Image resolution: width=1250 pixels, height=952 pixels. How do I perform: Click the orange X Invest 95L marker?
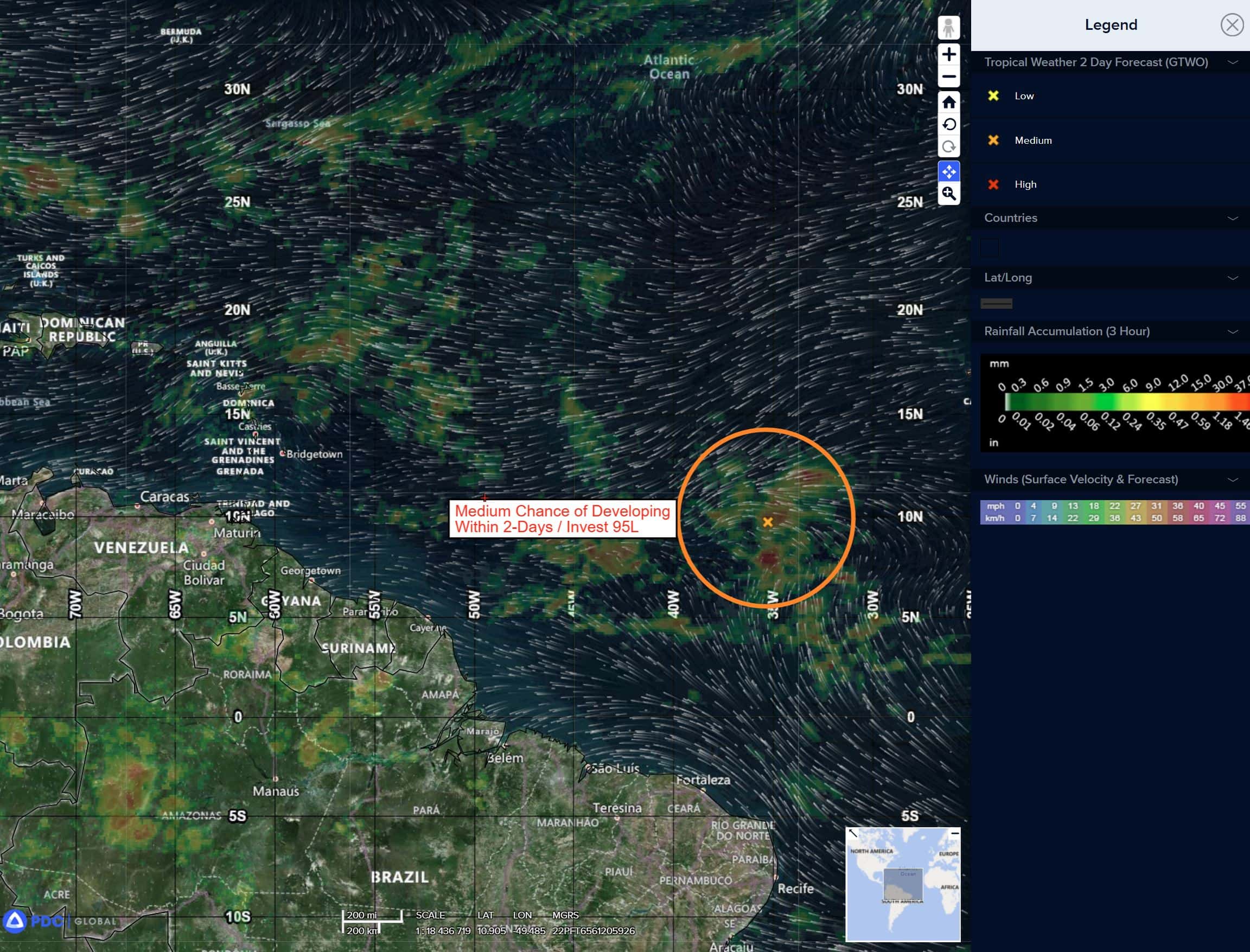[x=767, y=522]
